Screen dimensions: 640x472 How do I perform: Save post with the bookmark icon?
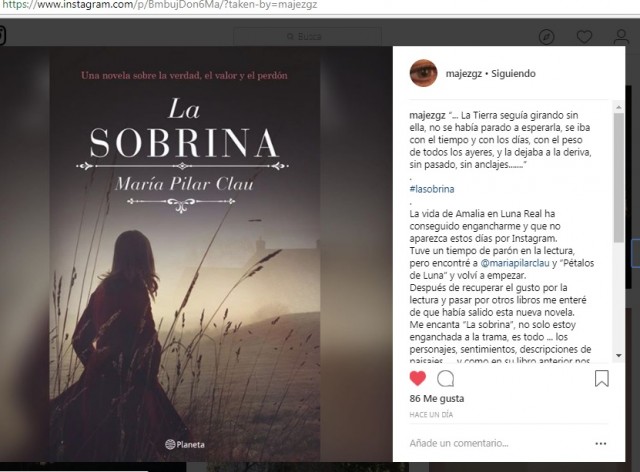tap(602, 378)
